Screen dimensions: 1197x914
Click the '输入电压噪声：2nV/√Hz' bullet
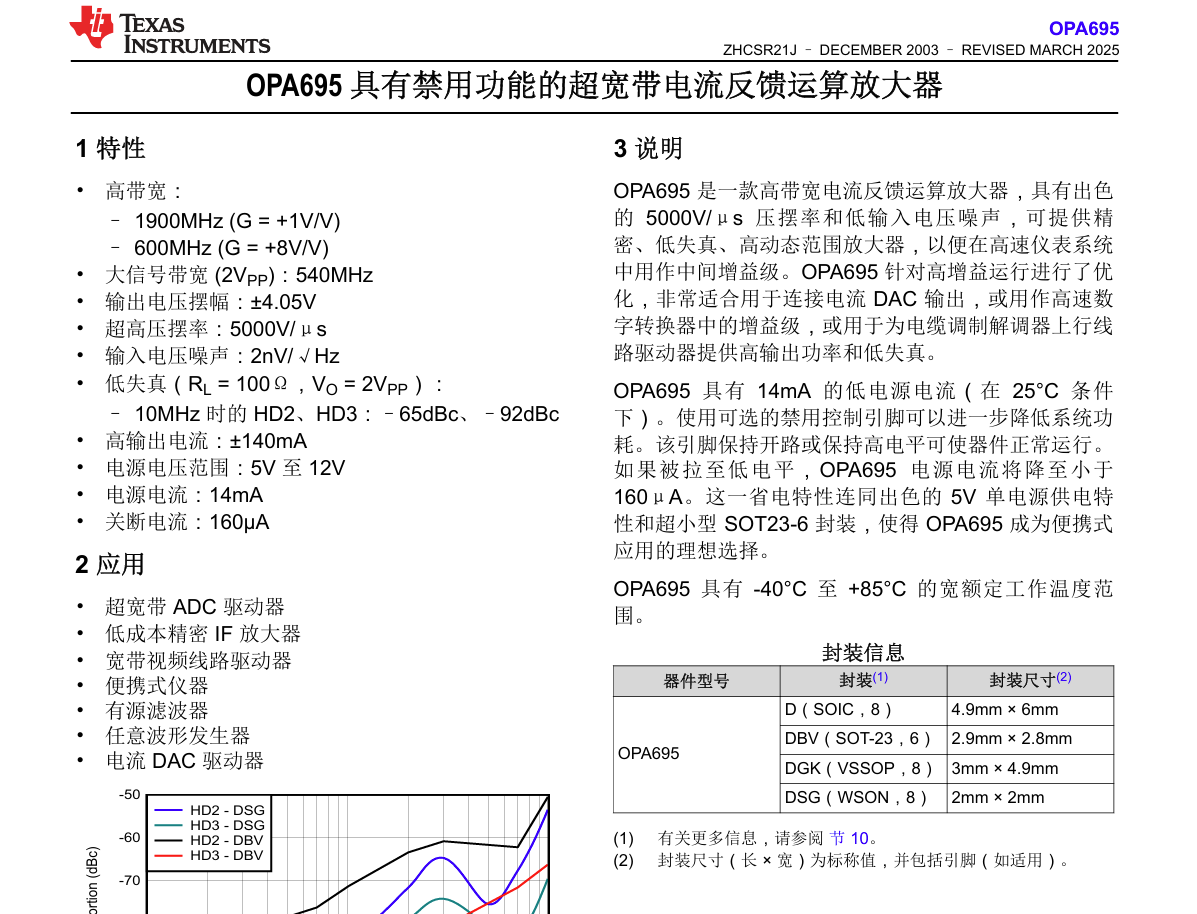[222, 356]
